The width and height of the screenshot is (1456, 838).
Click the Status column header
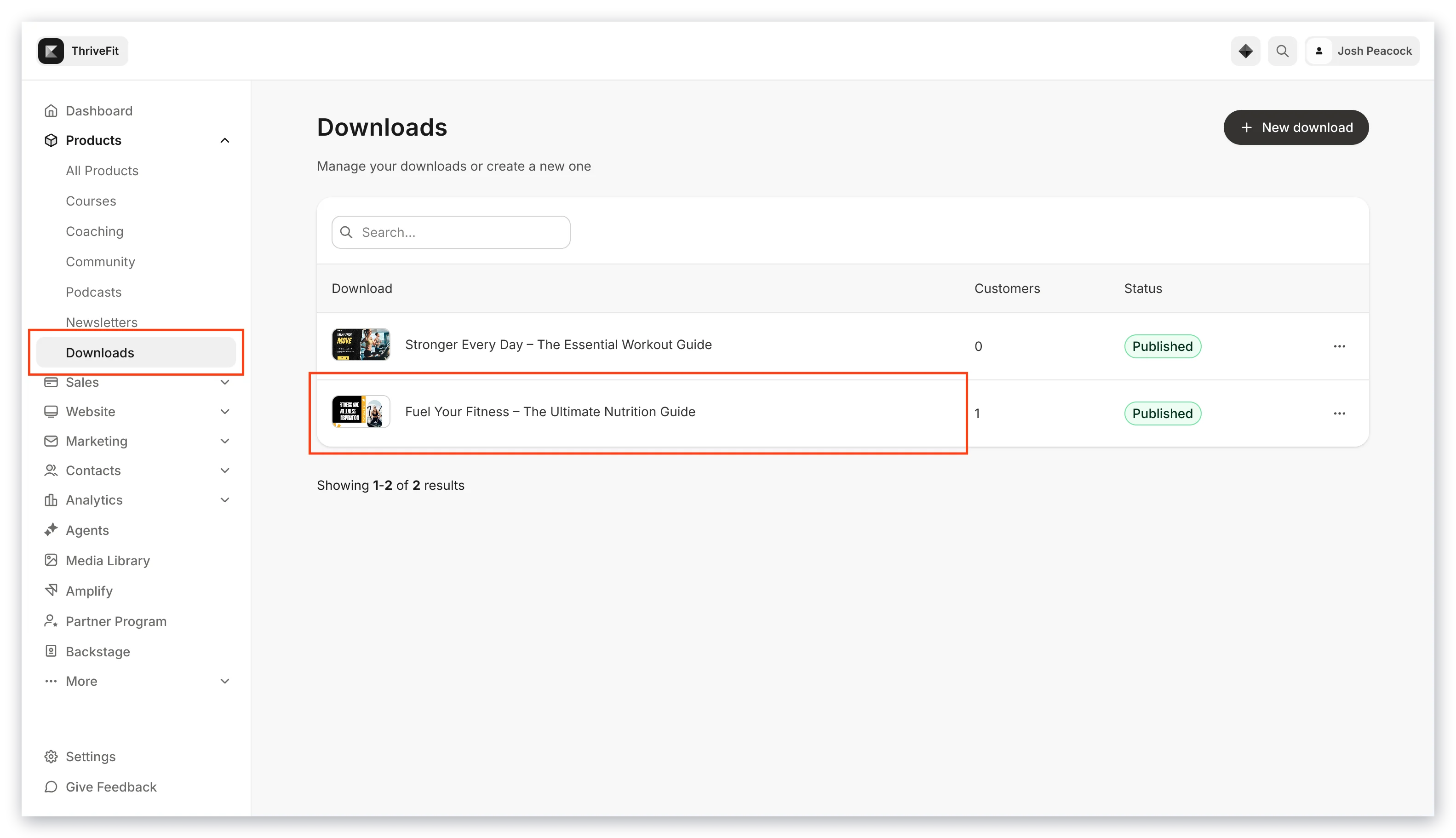pyautogui.click(x=1142, y=288)
